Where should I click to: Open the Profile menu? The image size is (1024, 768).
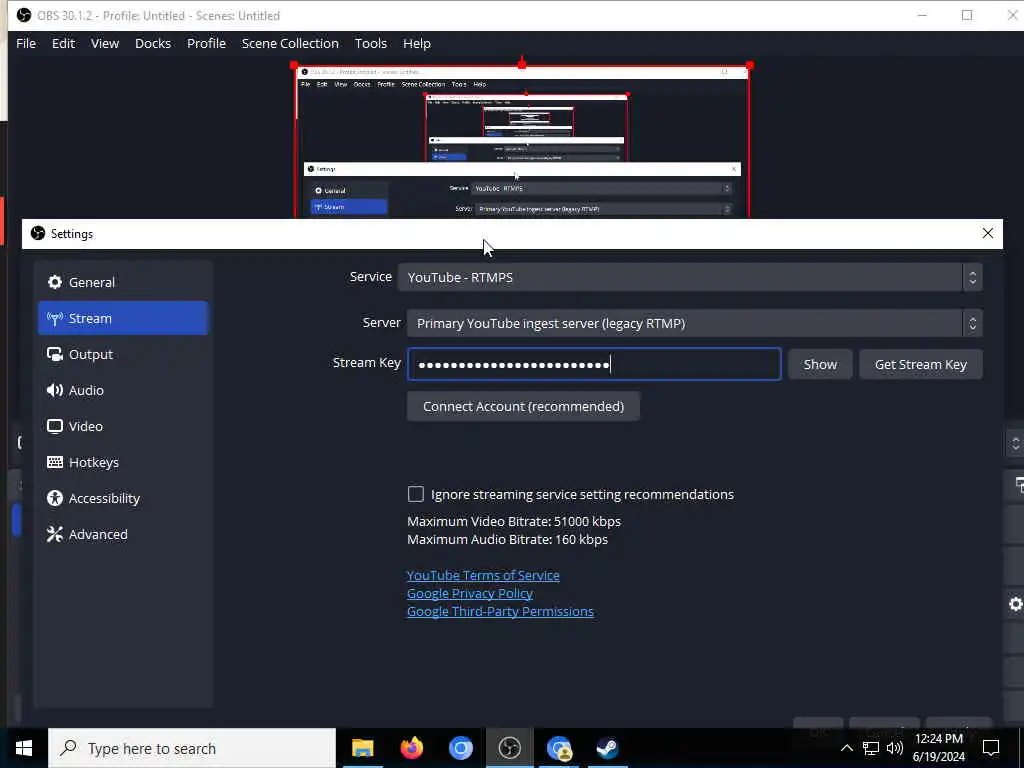click(x=206, y=43)
